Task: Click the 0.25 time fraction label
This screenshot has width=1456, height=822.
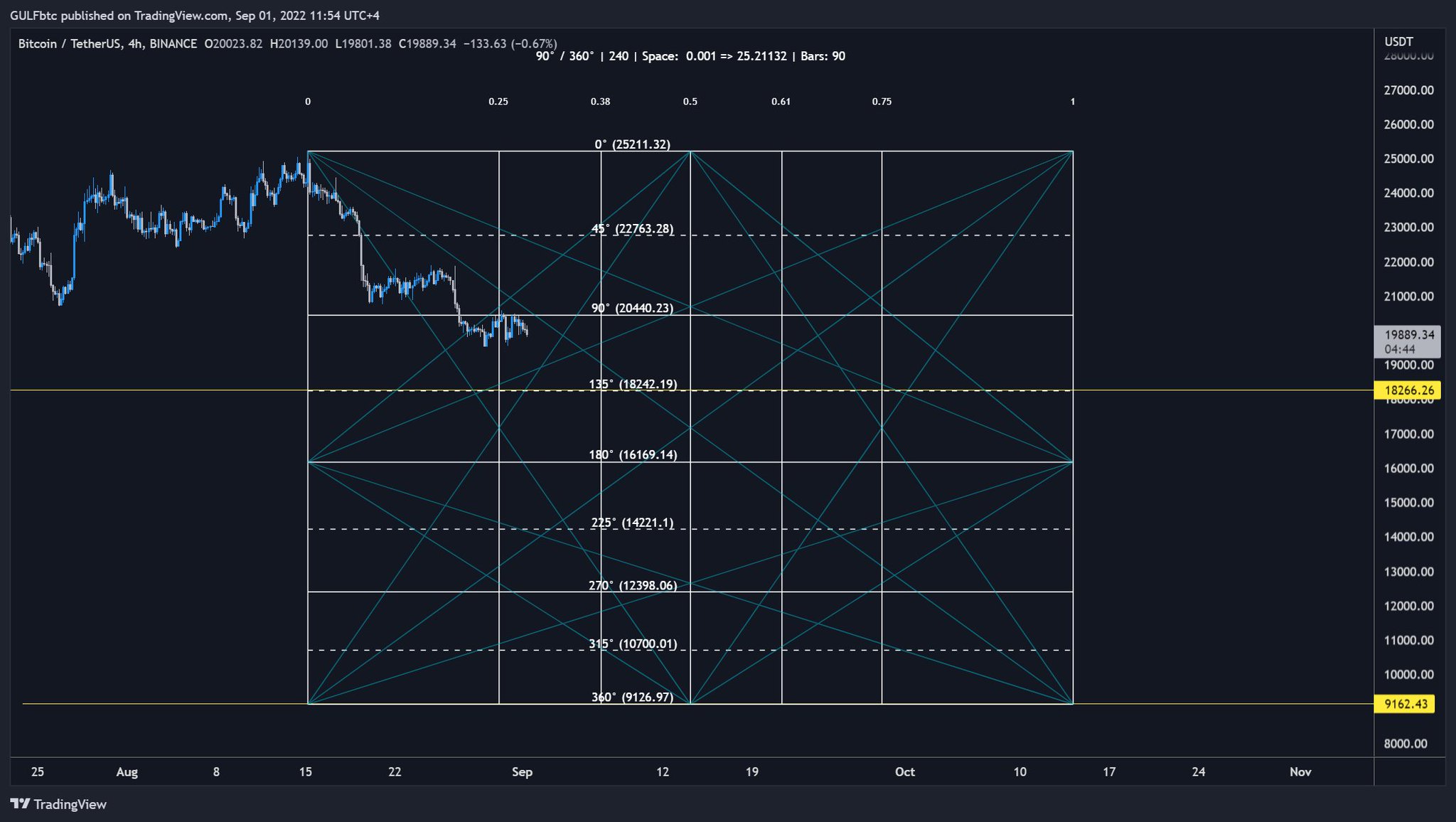Action: click(498, 102)
